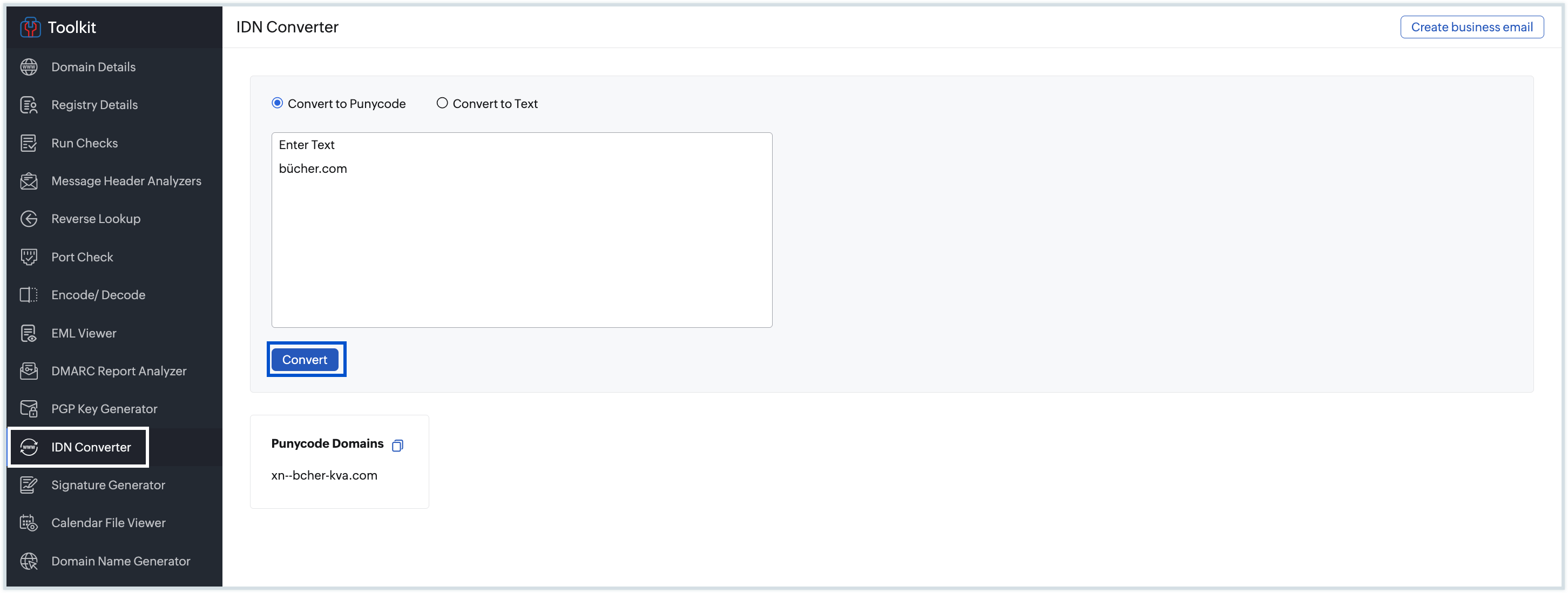The image size is (1568, 593).
Task: Click the Port Check icon
Action: click(x=29, y=257)
